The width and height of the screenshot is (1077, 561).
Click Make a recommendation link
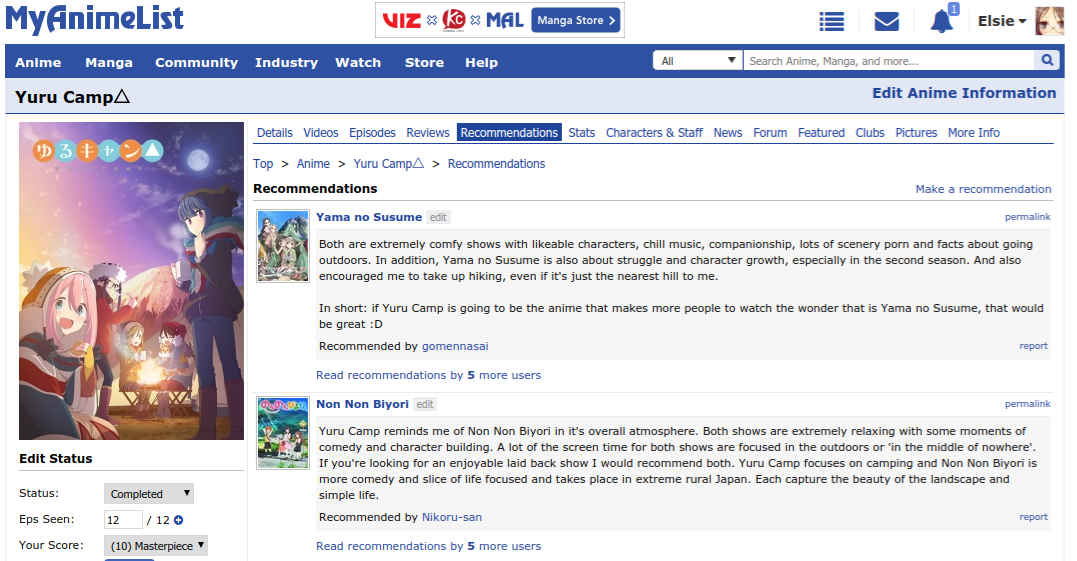(x=983, y=189)
